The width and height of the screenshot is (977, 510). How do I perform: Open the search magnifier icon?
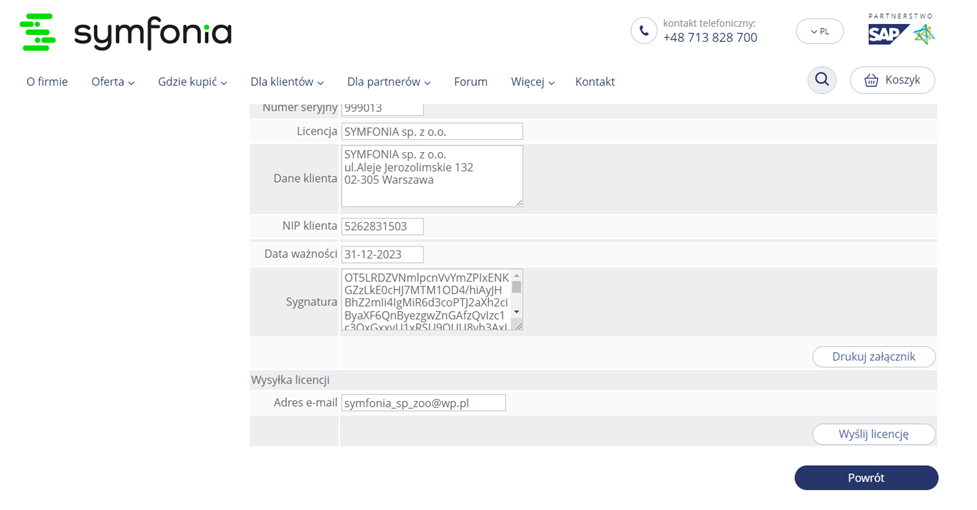click(822, 80)
